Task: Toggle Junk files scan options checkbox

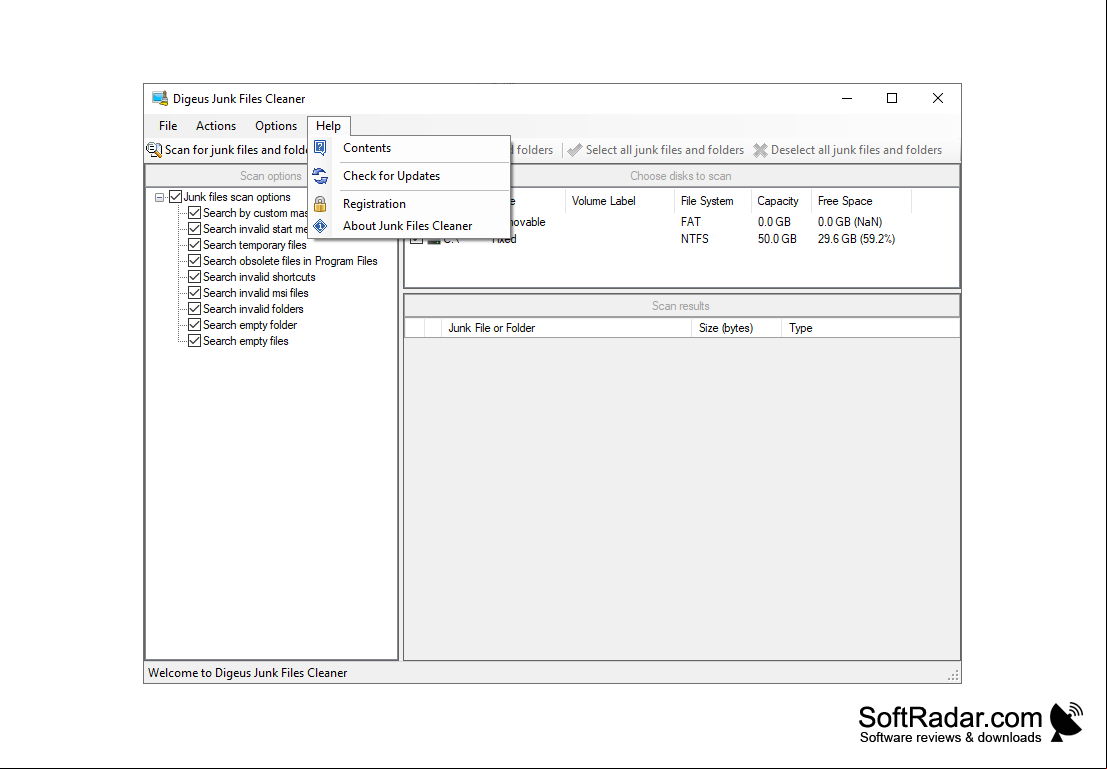Action: coord(176,197)
